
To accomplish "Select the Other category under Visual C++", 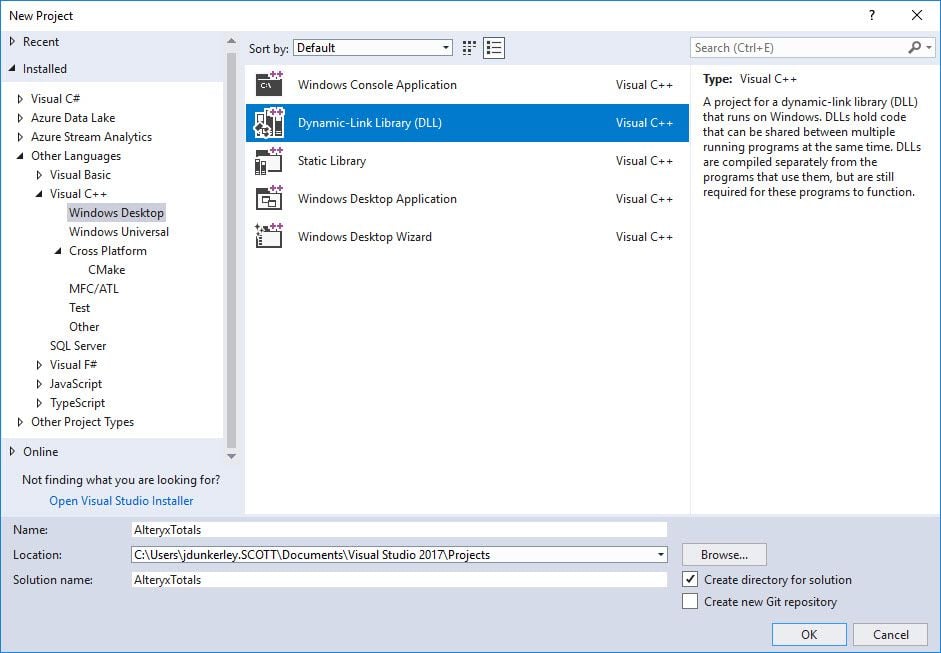I will point(84,326).
